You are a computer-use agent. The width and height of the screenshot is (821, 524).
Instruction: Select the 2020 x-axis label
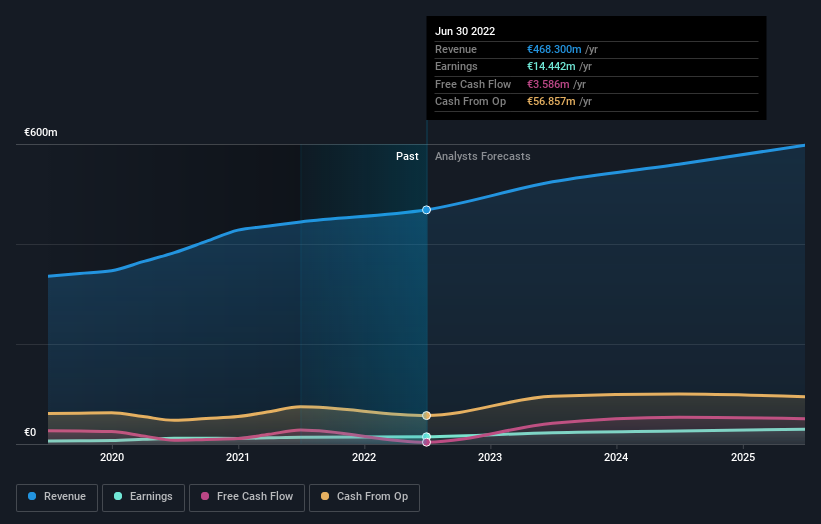tap(112, 457)
